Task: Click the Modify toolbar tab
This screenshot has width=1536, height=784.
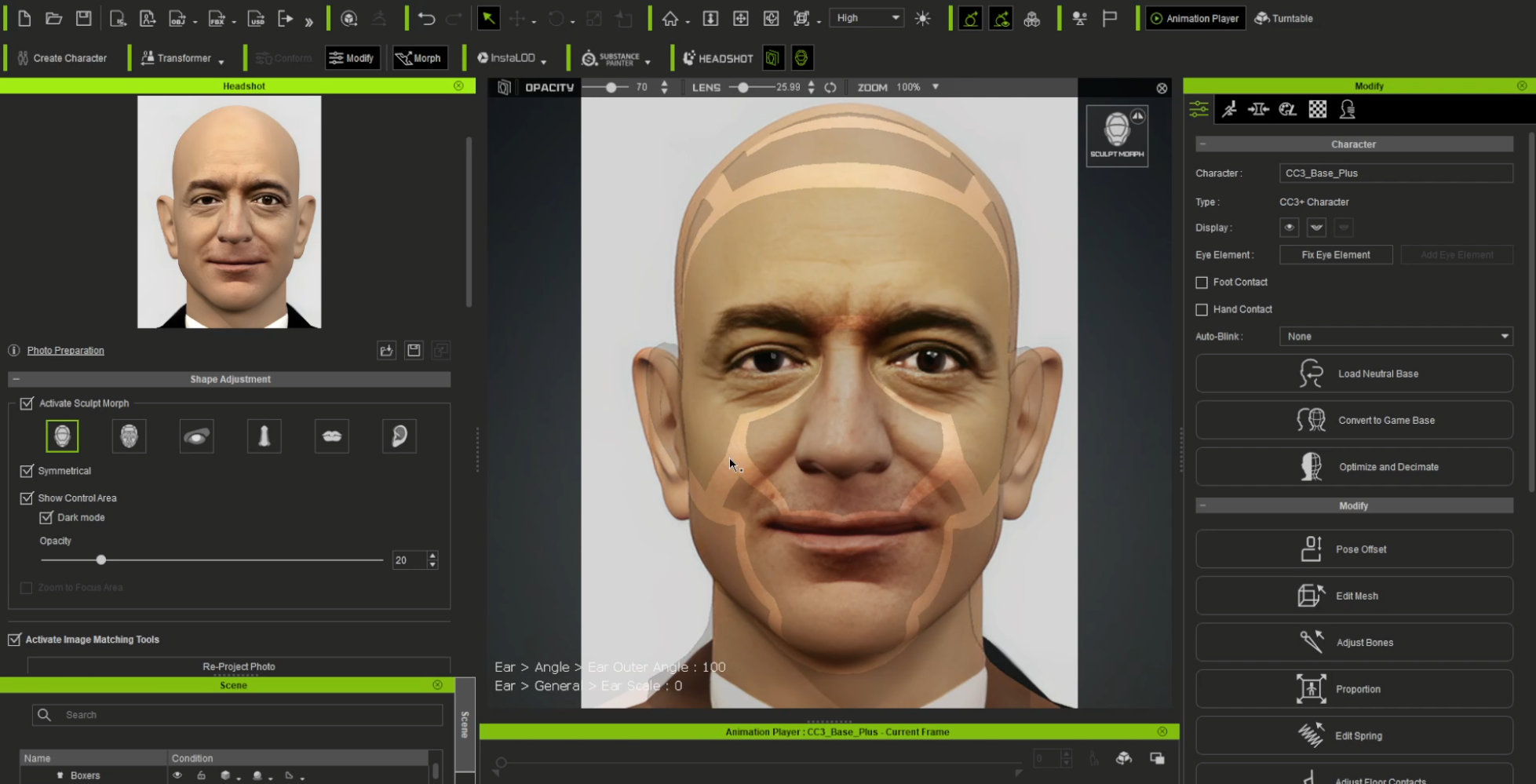Action: 352,58
